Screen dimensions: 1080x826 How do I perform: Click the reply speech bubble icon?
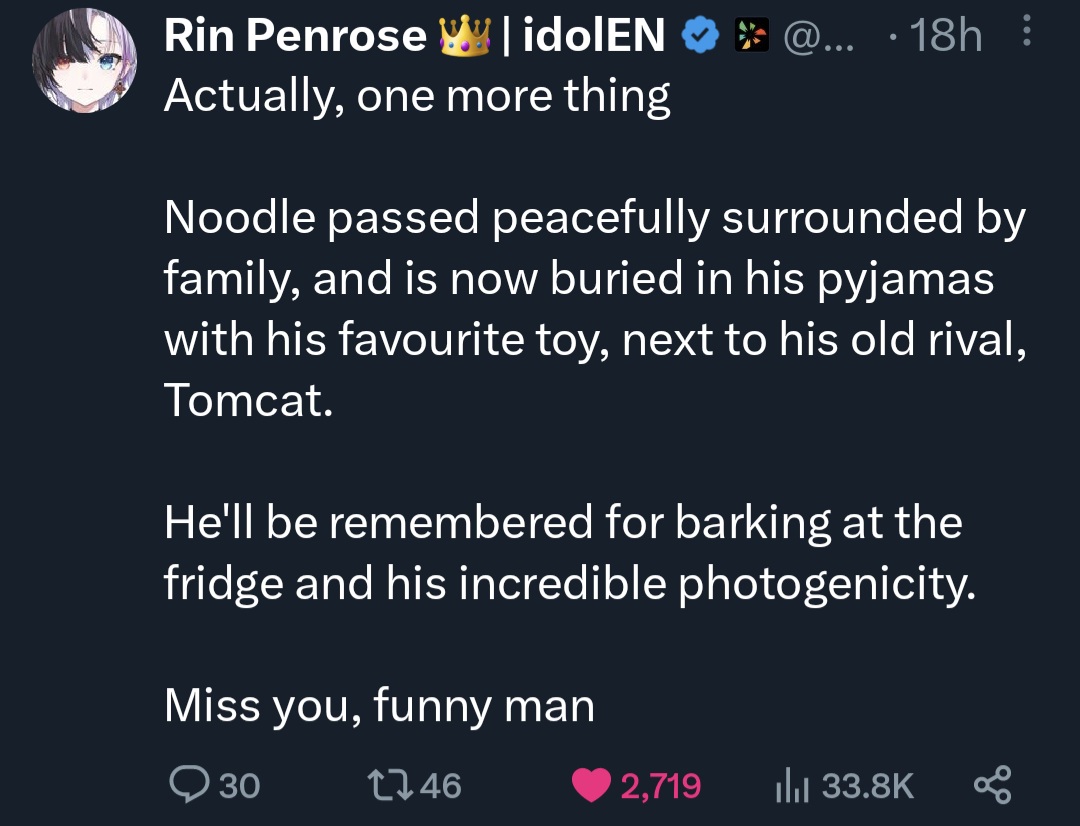point(189,785)
